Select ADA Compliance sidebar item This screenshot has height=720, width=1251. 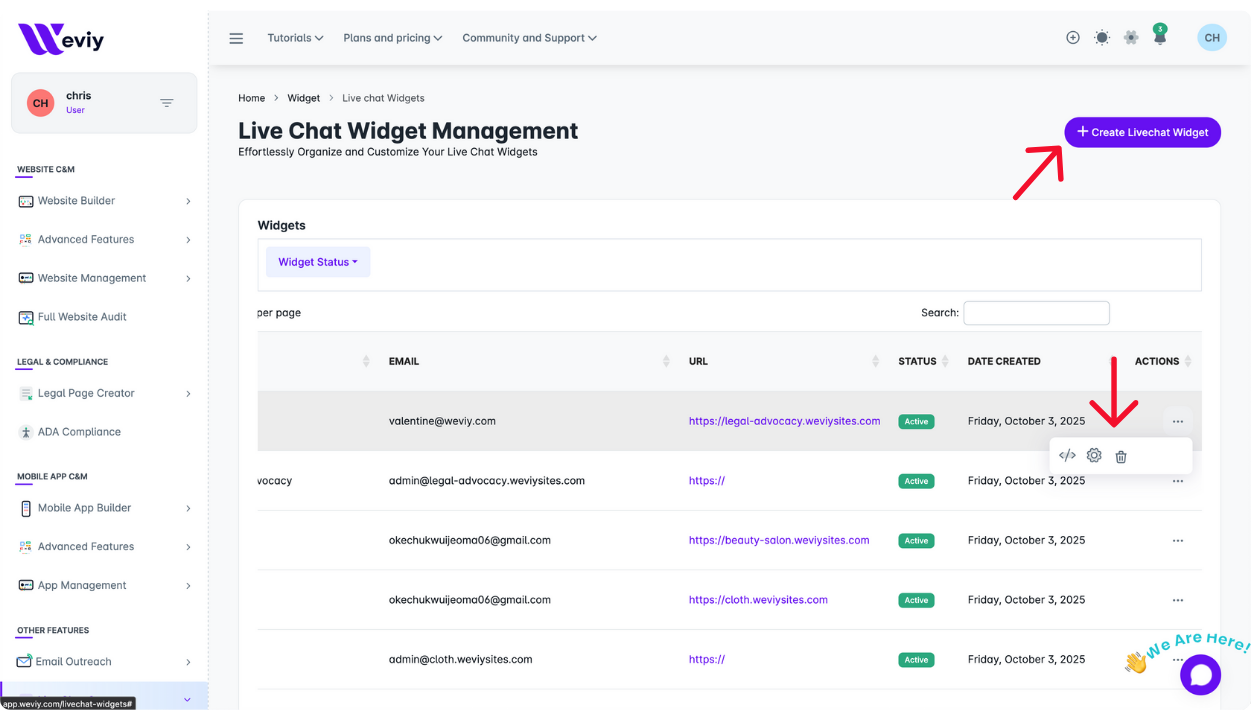tap(79, 432)
